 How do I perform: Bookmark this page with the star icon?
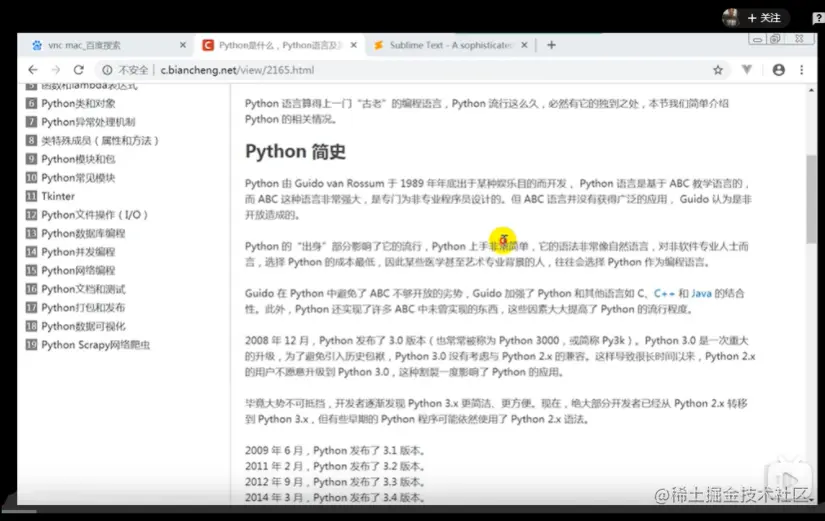coord(718,69)
